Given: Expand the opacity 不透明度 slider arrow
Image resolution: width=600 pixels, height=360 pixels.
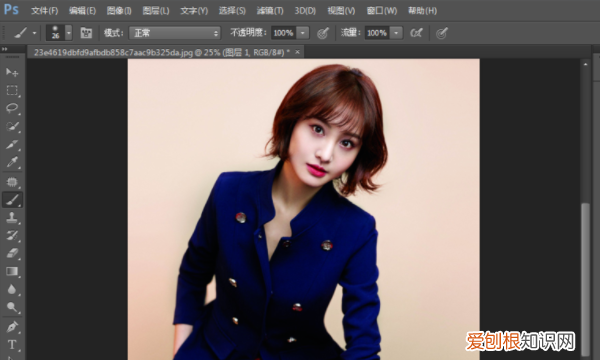Looking at the screenshot, I should (x=303, y=33).
